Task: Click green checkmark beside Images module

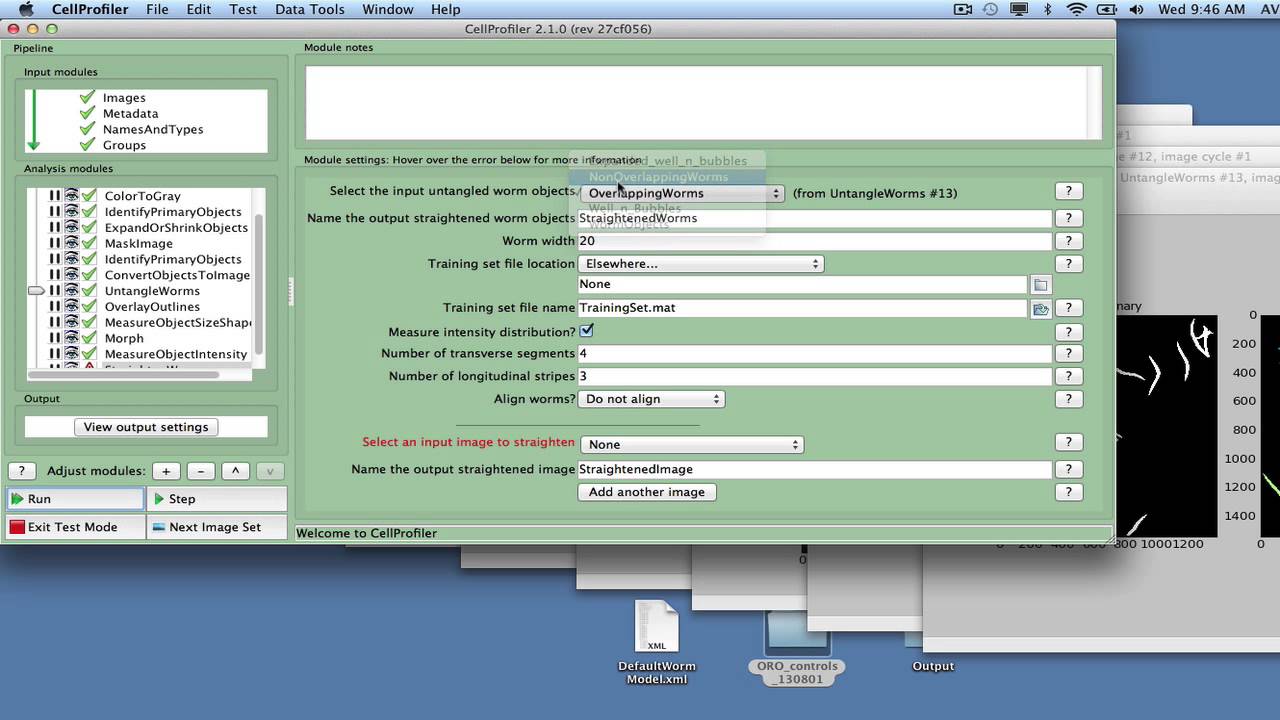Action: (87, 97)
